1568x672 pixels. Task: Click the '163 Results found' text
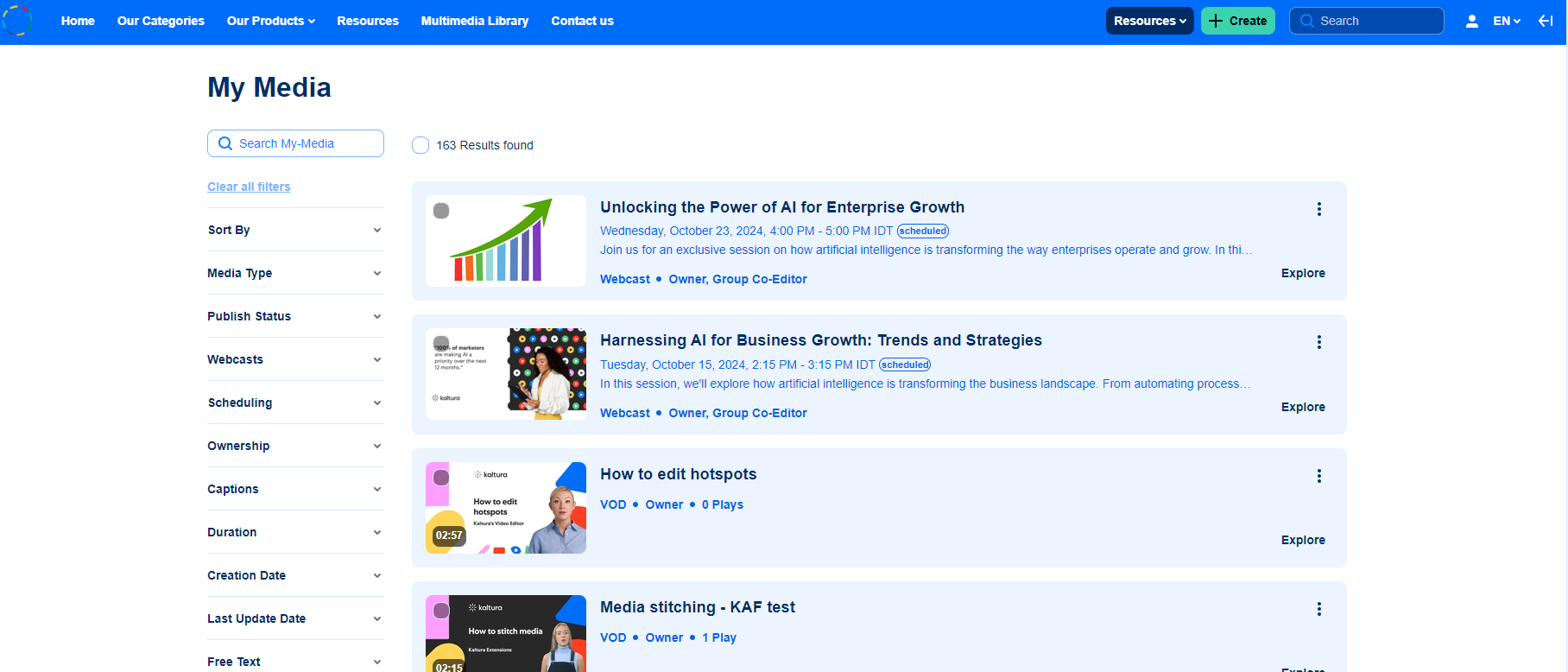click(484, 145)
